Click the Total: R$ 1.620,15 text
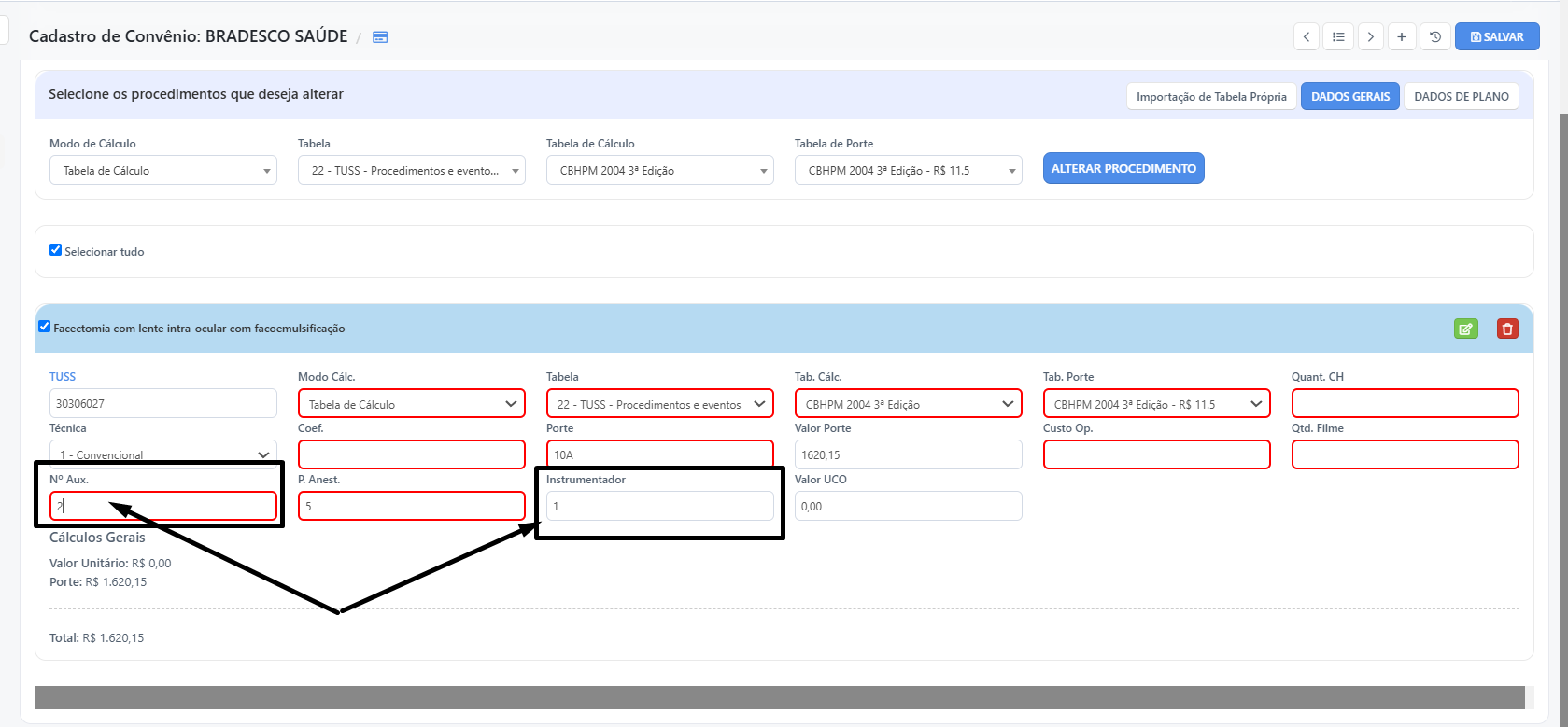1568x727 pixels. [96, 638]
